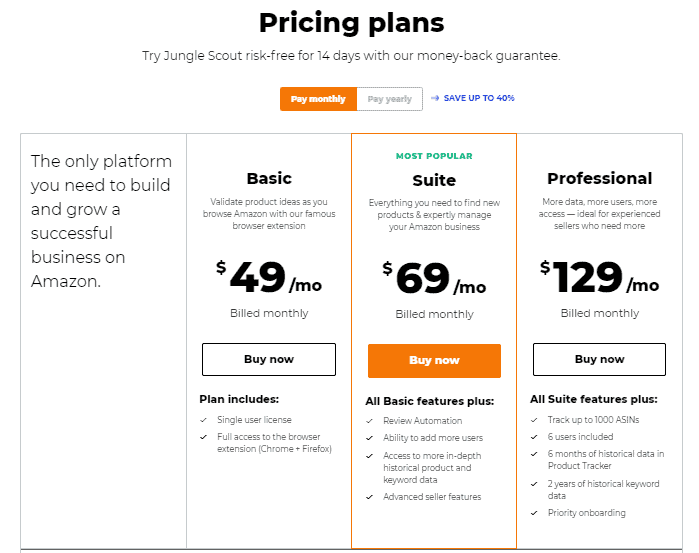The height and width of the screenshot is (553, 699).
Task: Click checkmark beside Full access to browser extension
Action: (204, 437)
